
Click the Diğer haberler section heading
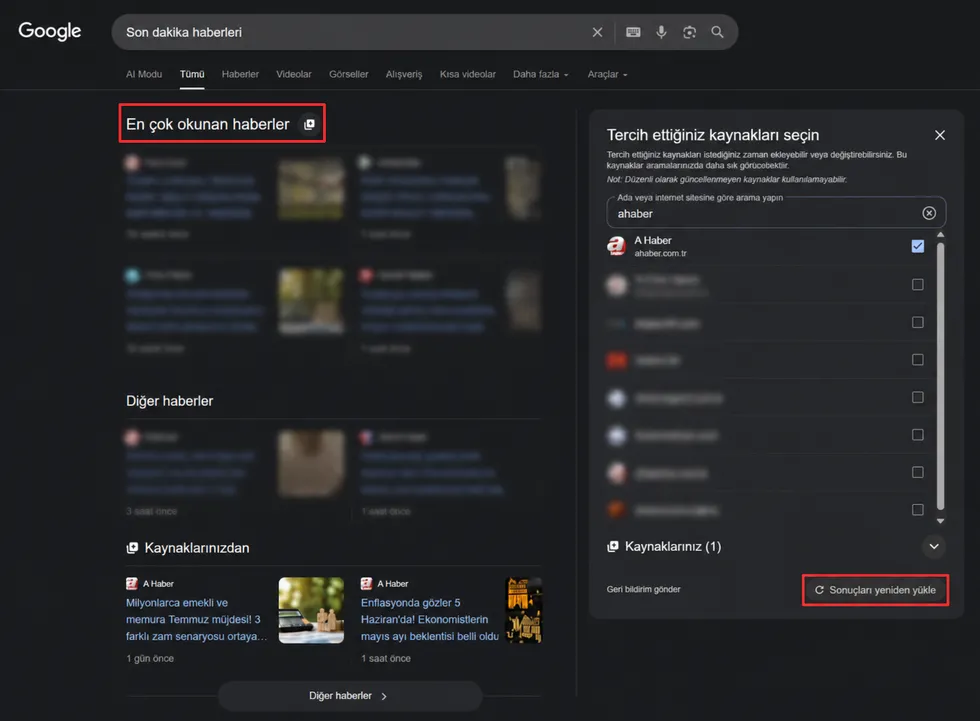coord(169,401)
